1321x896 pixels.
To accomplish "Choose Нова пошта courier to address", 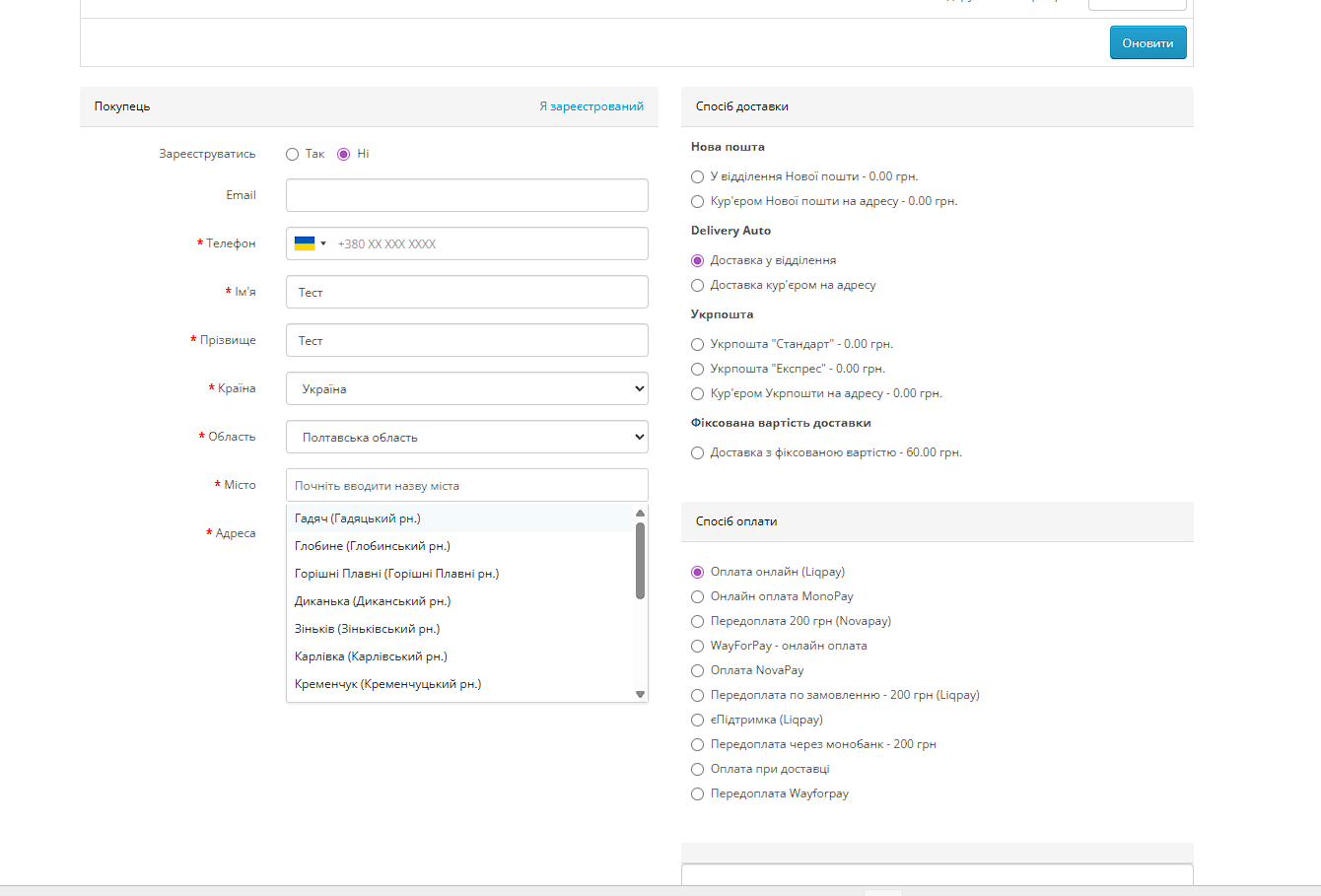I will 697,201.
